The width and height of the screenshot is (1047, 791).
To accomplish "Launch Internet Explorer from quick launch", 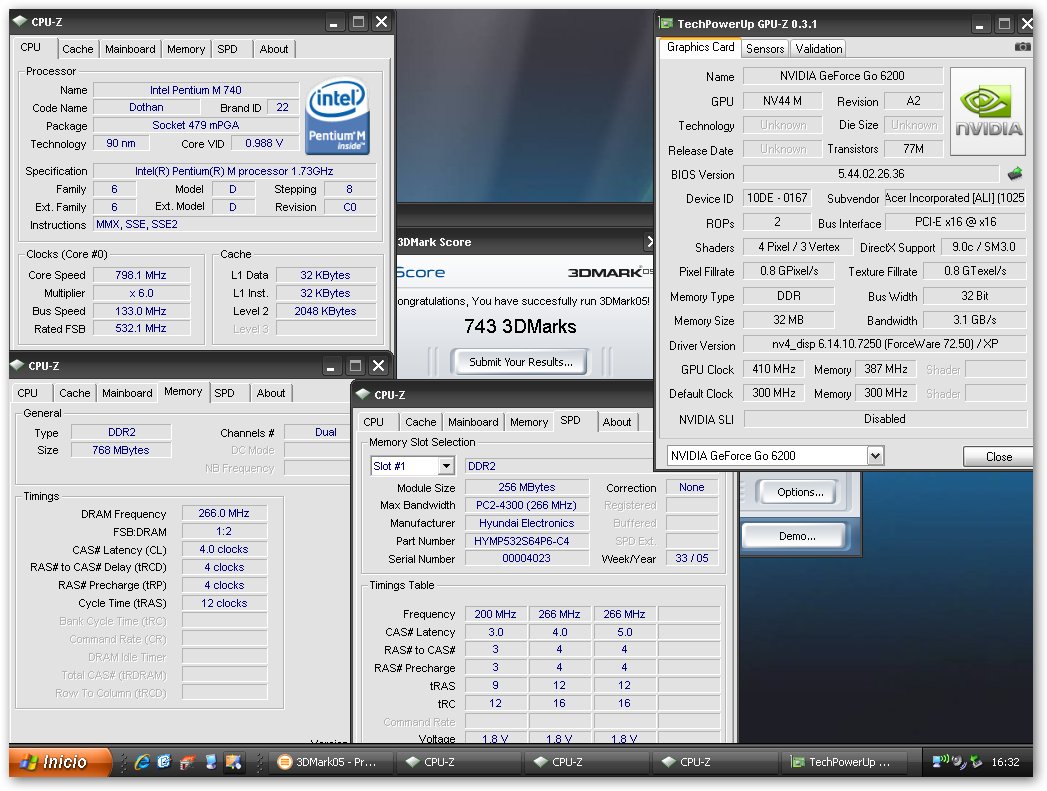I will [x=142, y=762].
